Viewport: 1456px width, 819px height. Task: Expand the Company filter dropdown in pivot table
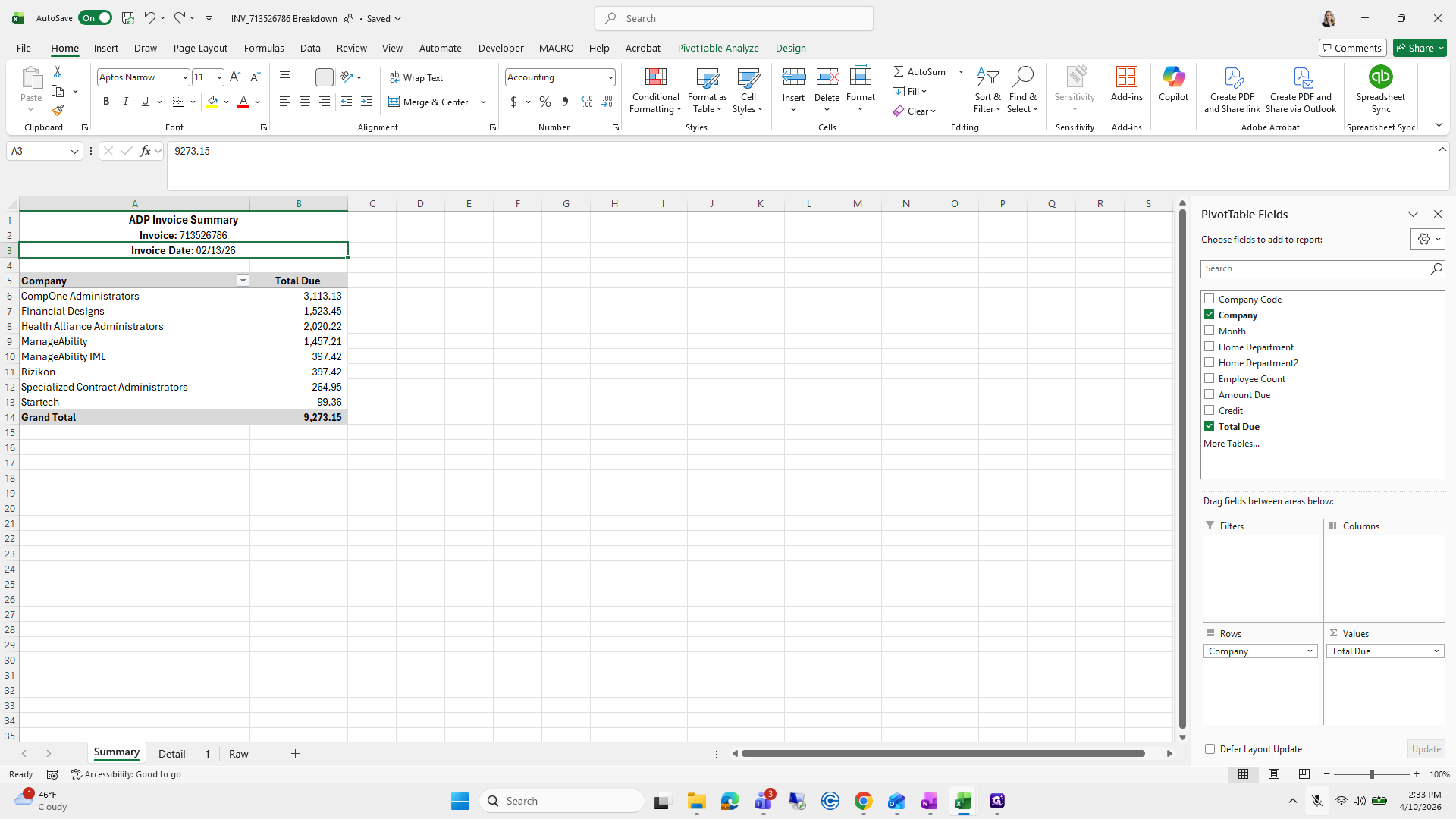coord(243,281)
